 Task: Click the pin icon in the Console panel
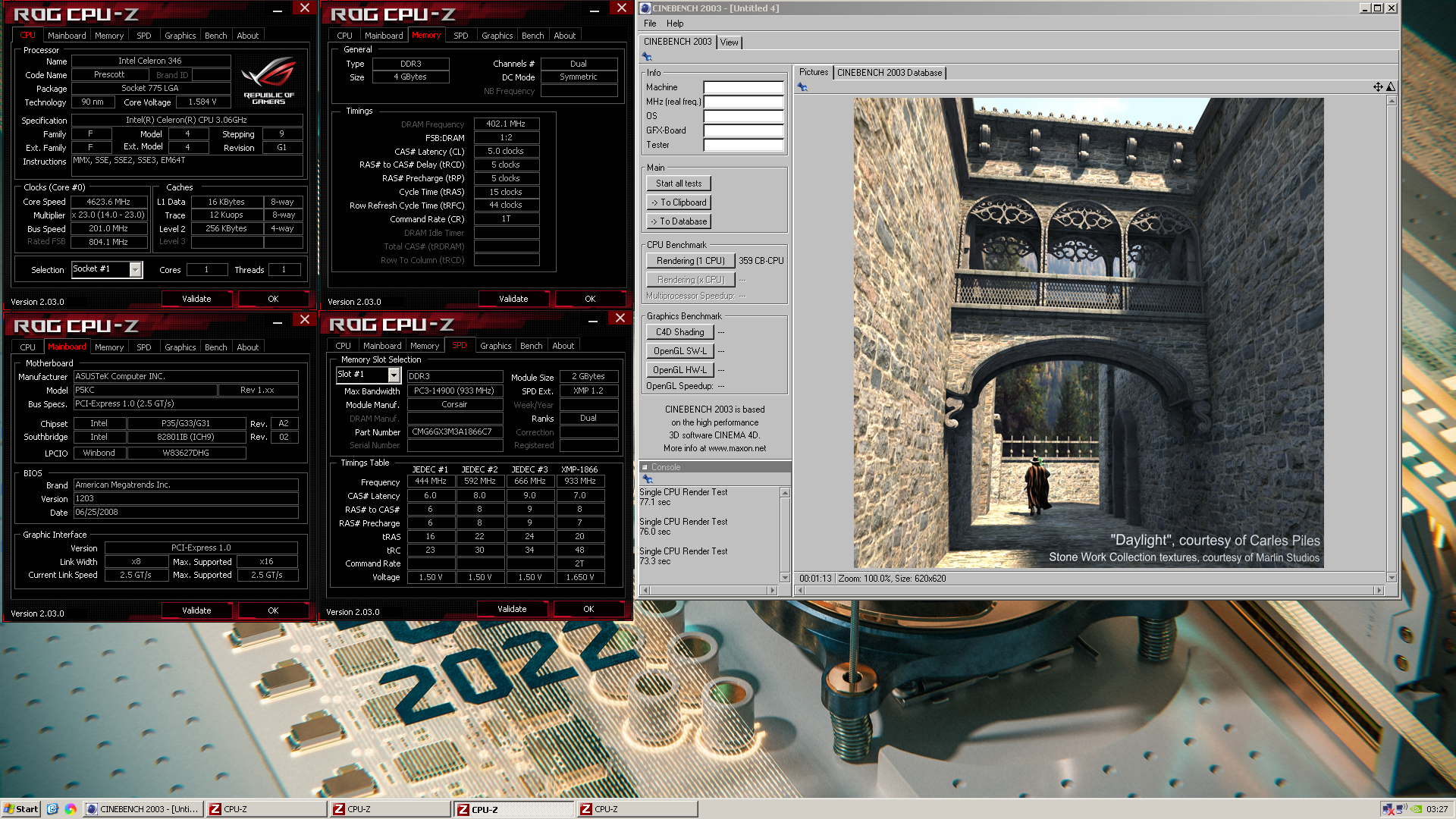647,479
